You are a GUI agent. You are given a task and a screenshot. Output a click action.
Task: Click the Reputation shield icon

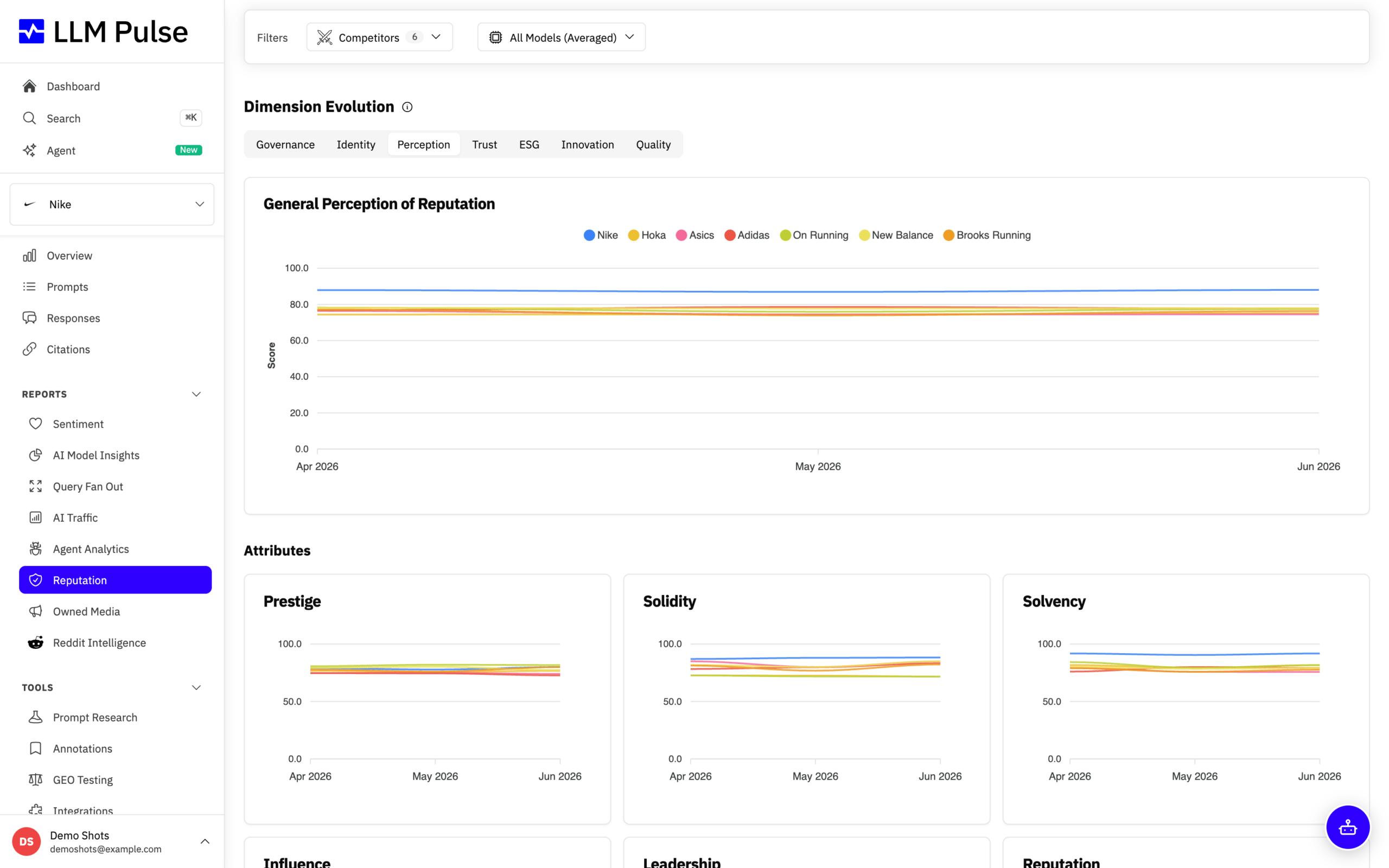(36, 580)
